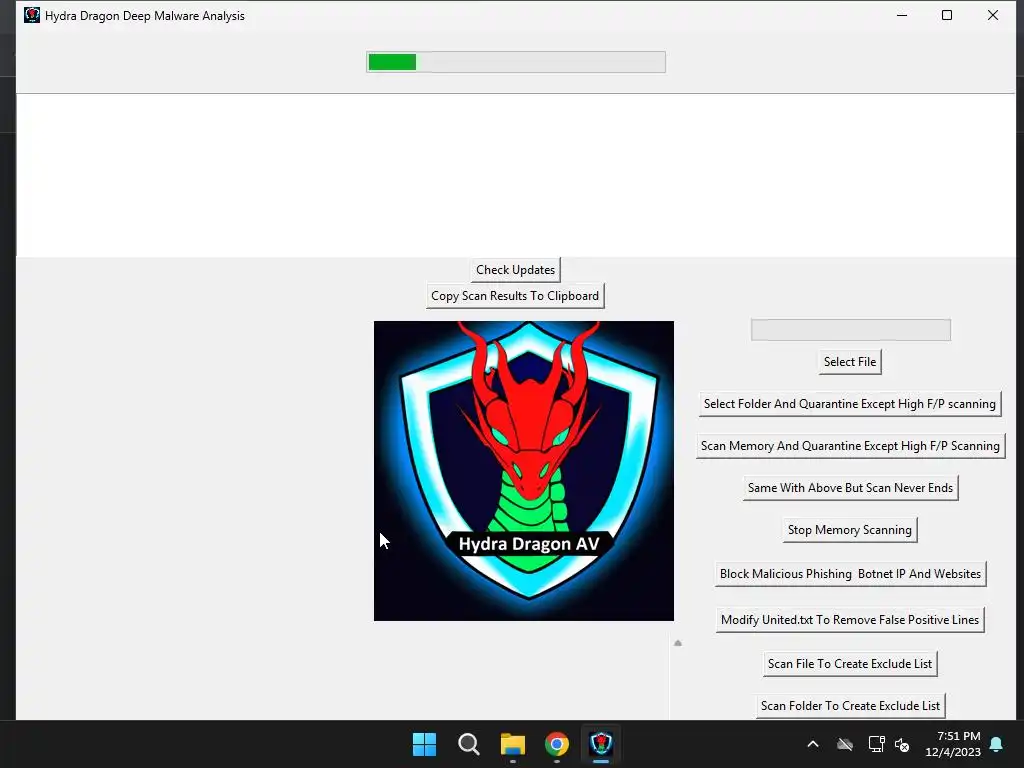The image size is (1024, 768).
Task: Copy Scan Results To Clipboard
Action: (x=515, y=296)
